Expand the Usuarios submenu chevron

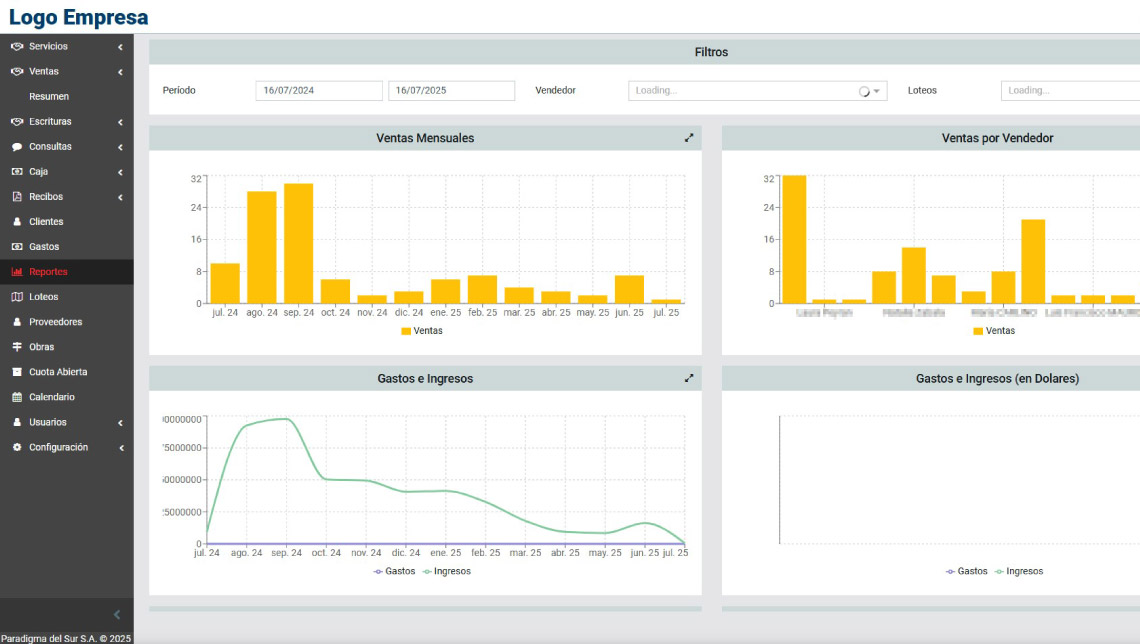120,422
